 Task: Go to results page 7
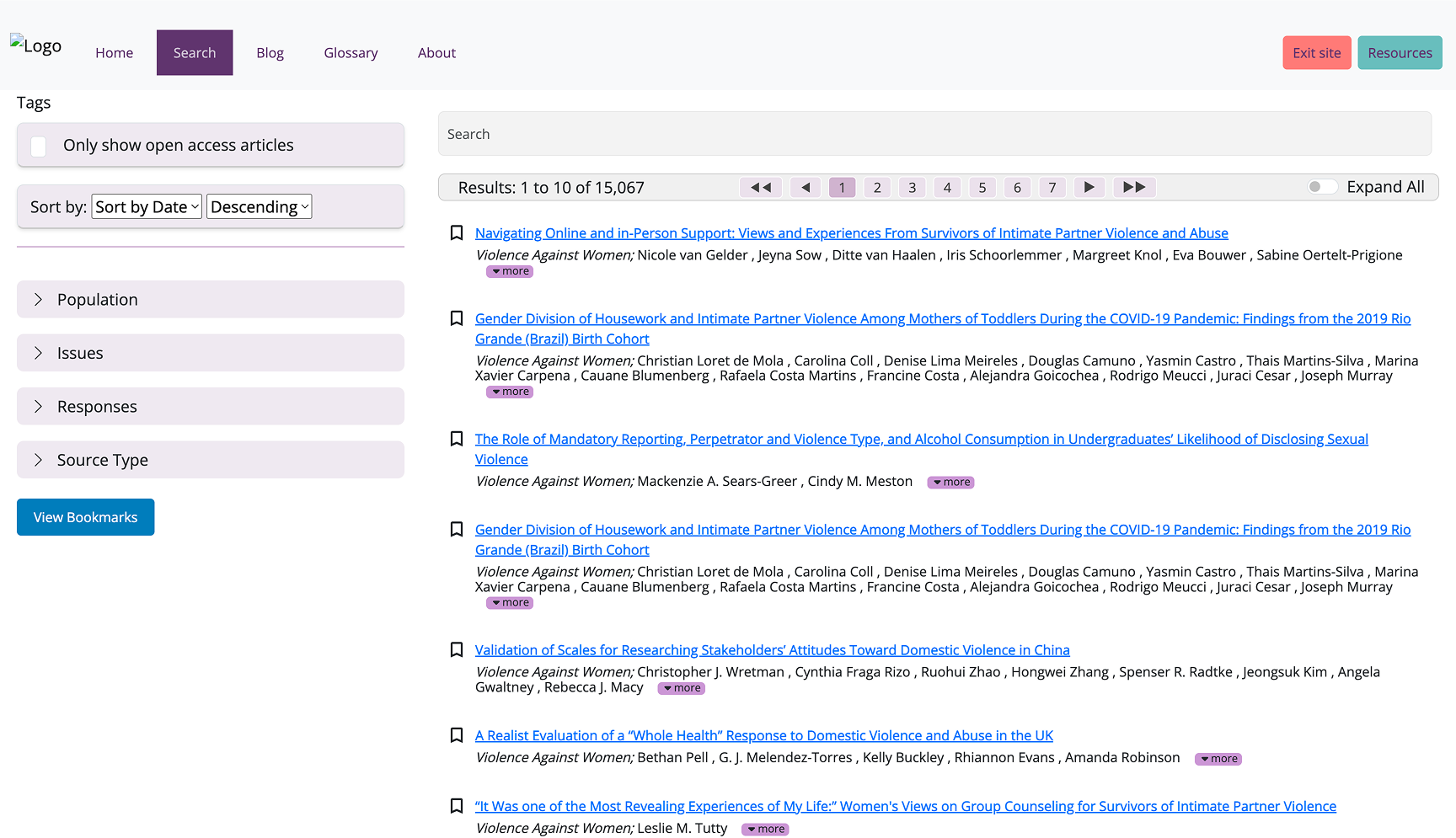tap(1052, 187)
